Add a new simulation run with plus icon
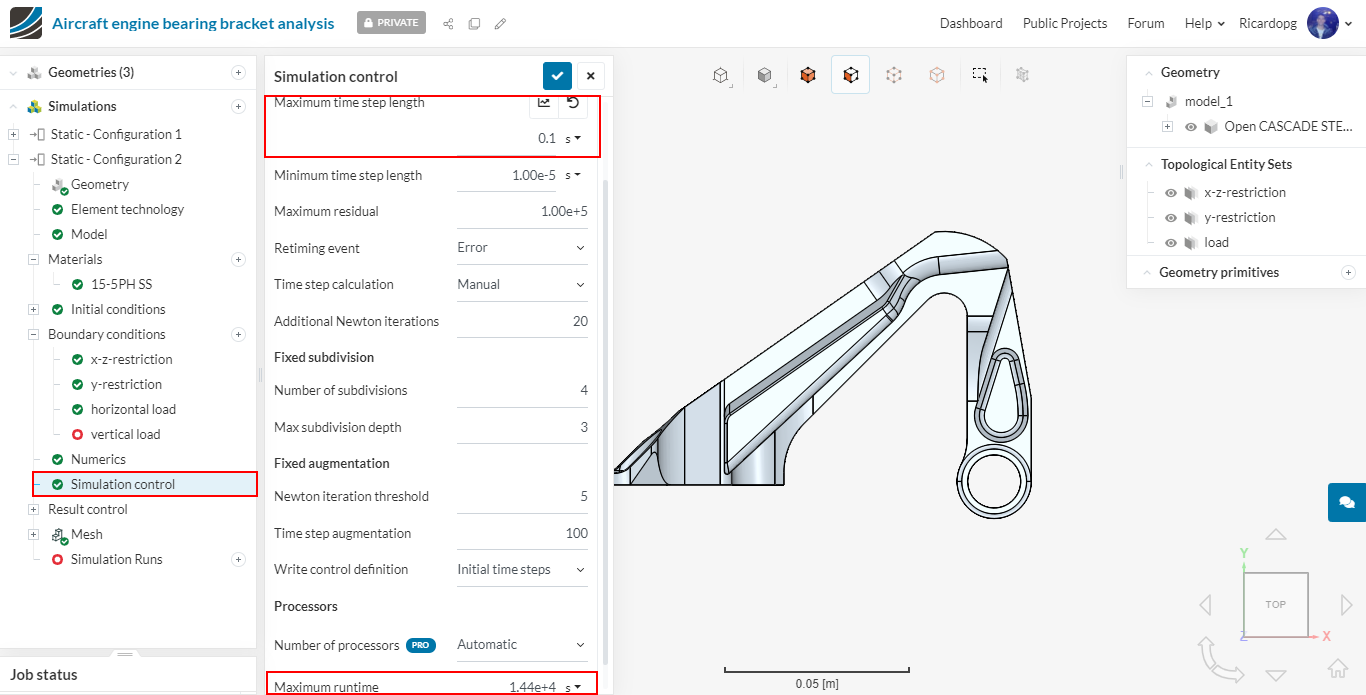Image resolution: width=1366 pixels, height=695 pixels. (238, 559)
